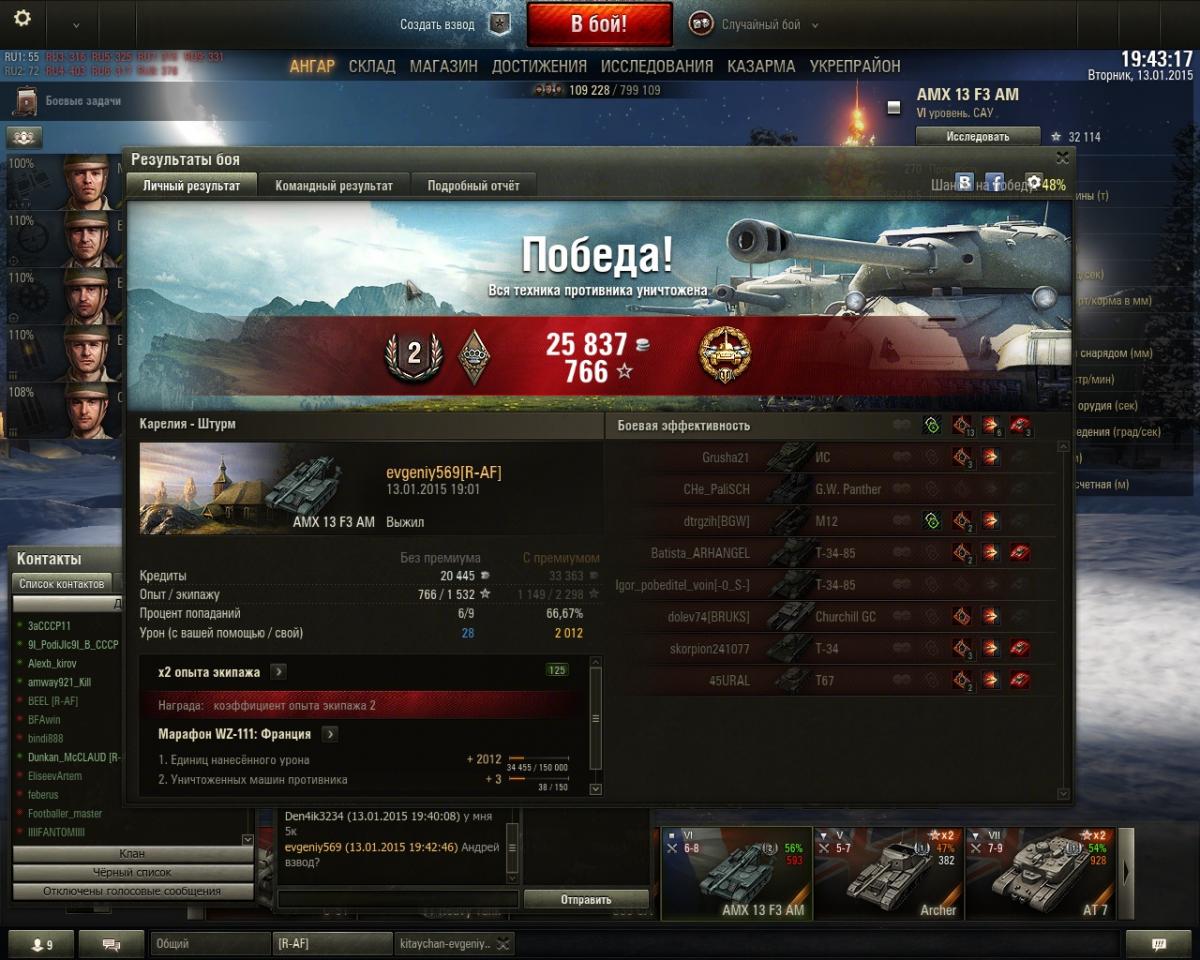Expand the Случайный бой battle type dropdown
The width and height of the screenshot is (1200, 960).
pyautogui.click(x=815, y=25)
